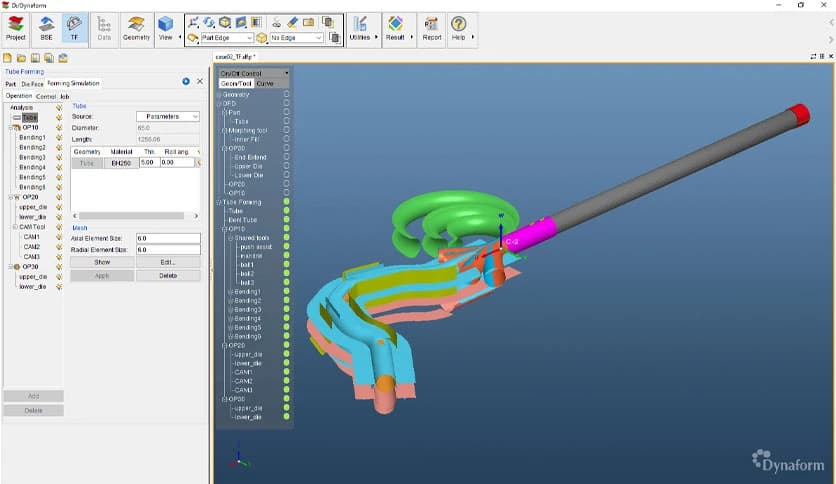Image resolution: width=836 pixels, height=484 pixels.
Task: Switch to the BSE module
Action: tap(46, 28)
